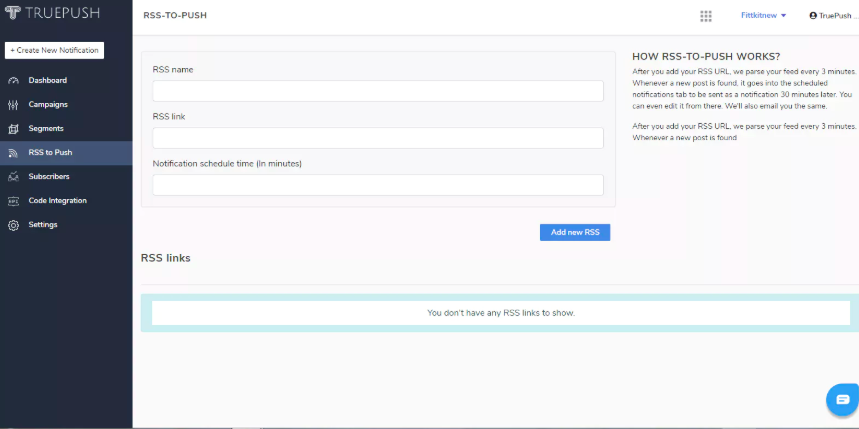Focus the RSS link input field

point(377,138)
